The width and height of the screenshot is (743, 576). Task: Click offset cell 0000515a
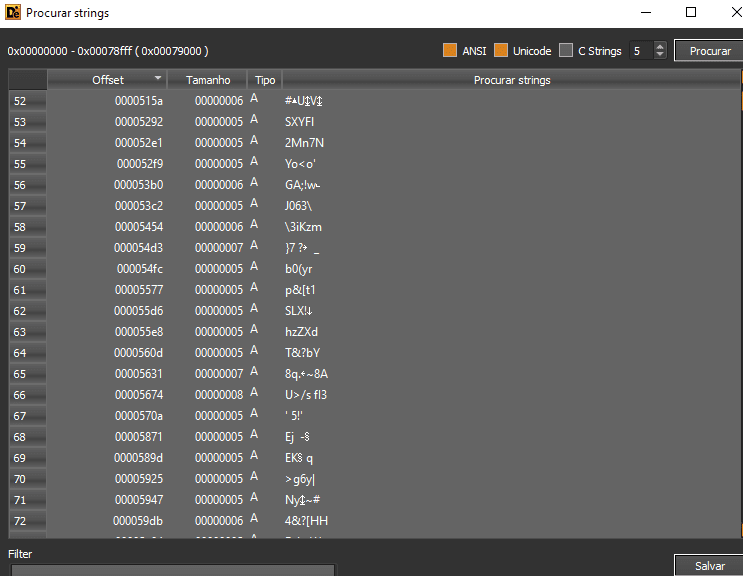tap(138, 101)
